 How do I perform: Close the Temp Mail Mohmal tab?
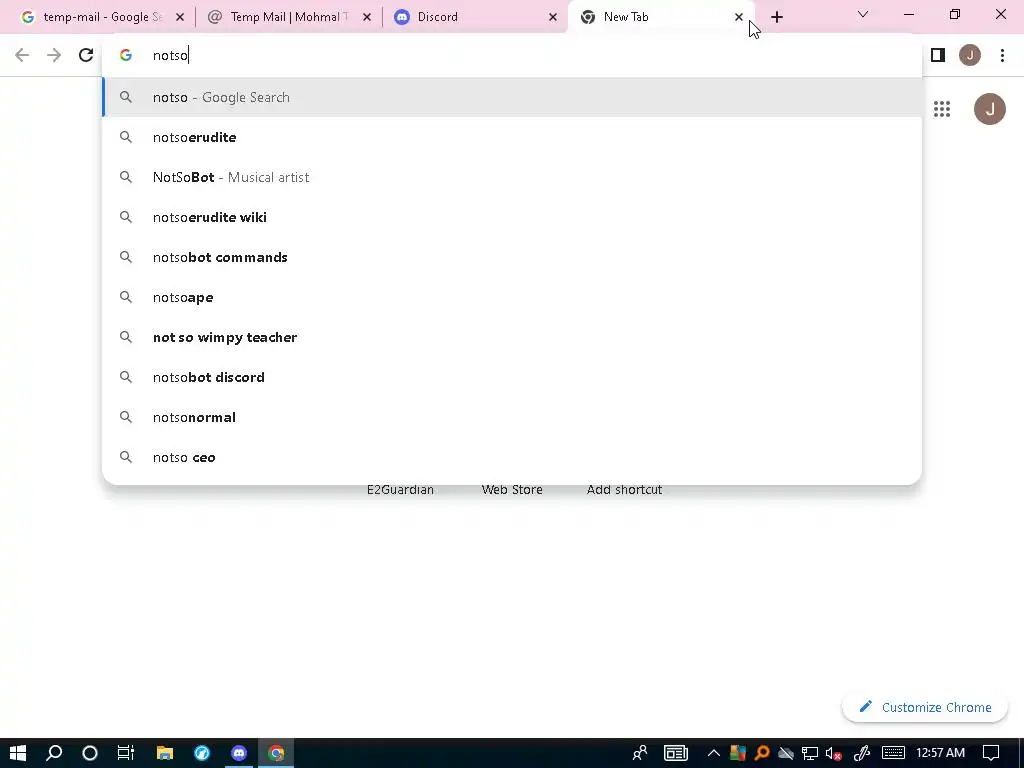click(367, 17)
